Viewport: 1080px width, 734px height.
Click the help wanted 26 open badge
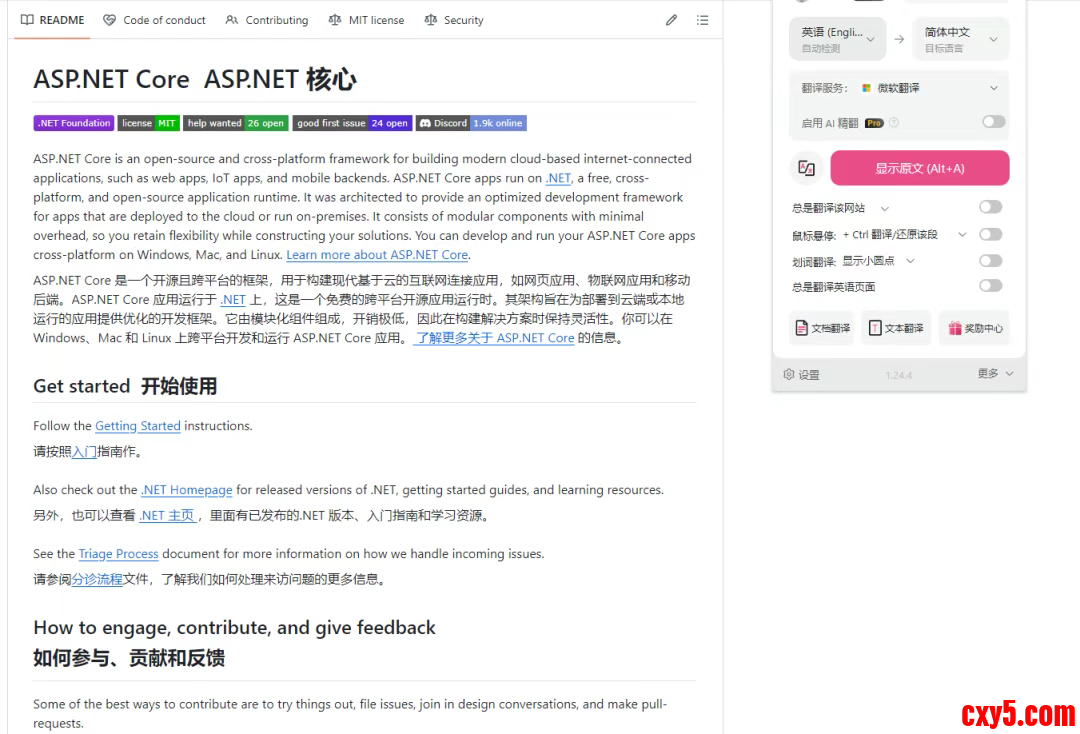(x=236, y=123)
